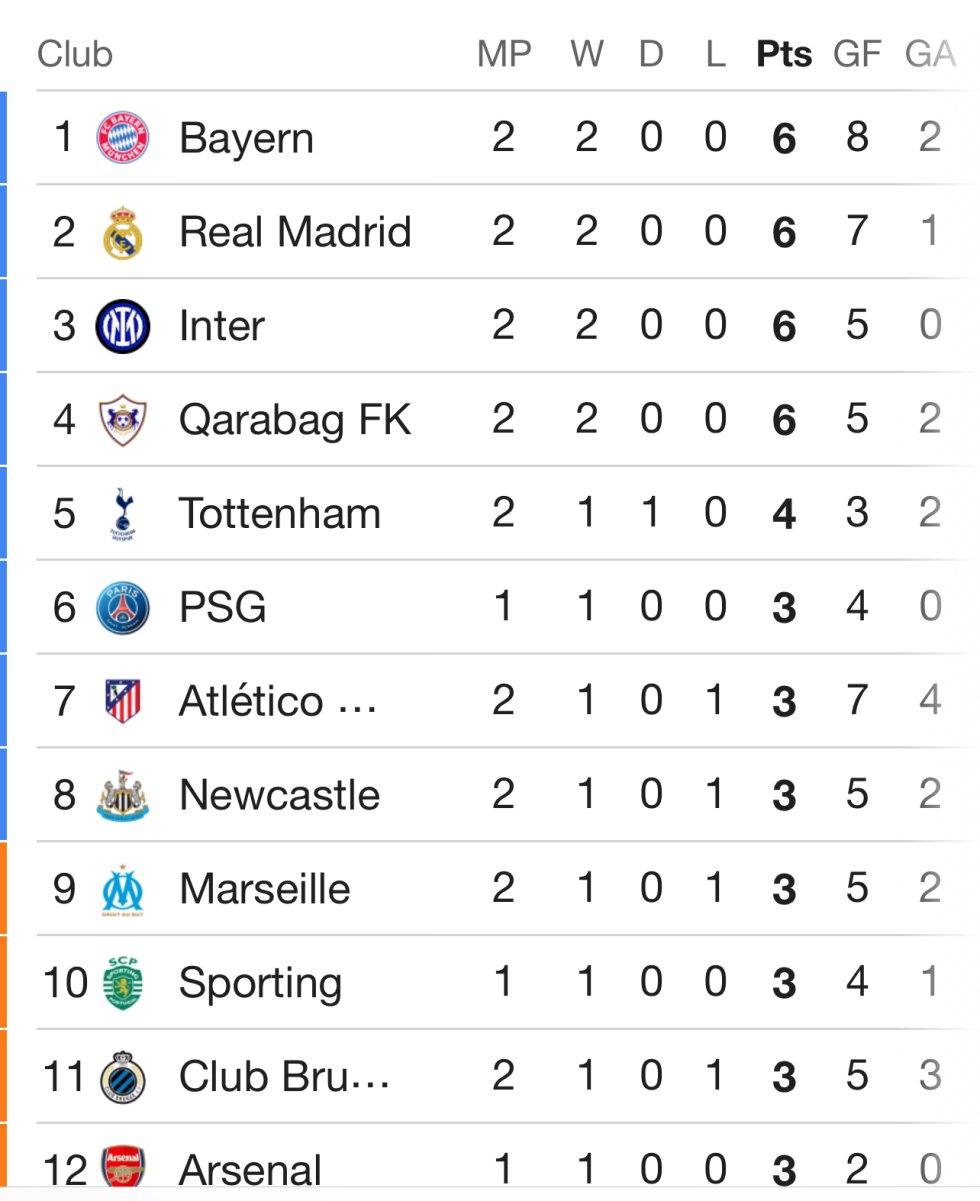Image resolution: width=980 pixels, height=1201 pixels.
Task: Open the Real Madrid team name
Action: pyautogui.click(x=295, y=232)
